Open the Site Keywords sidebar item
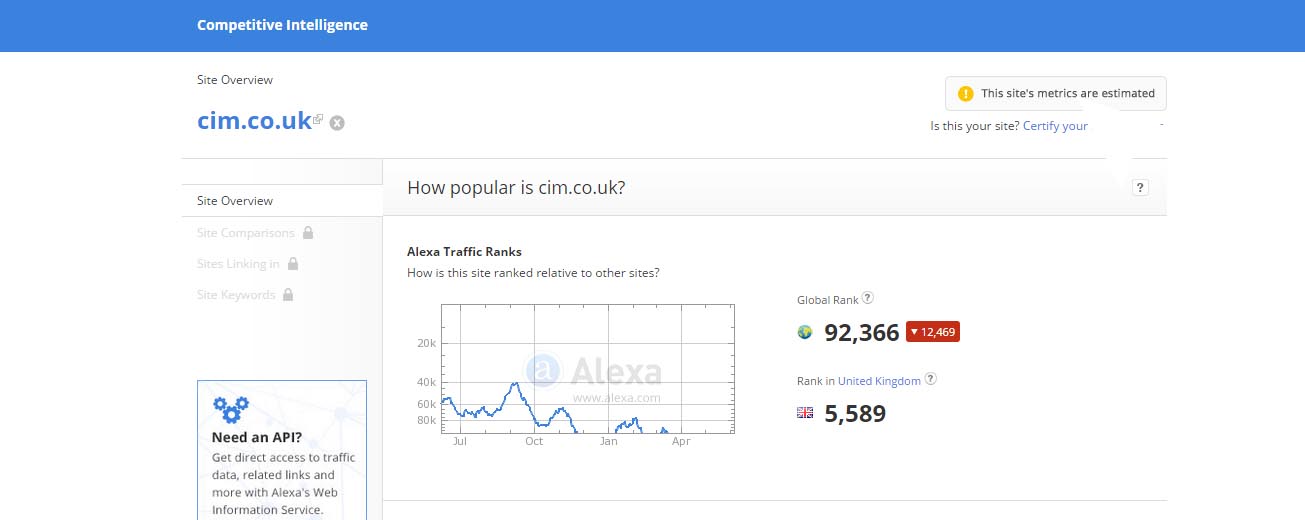The width and height of the screenshot is (1305, 520). (236, 294)
